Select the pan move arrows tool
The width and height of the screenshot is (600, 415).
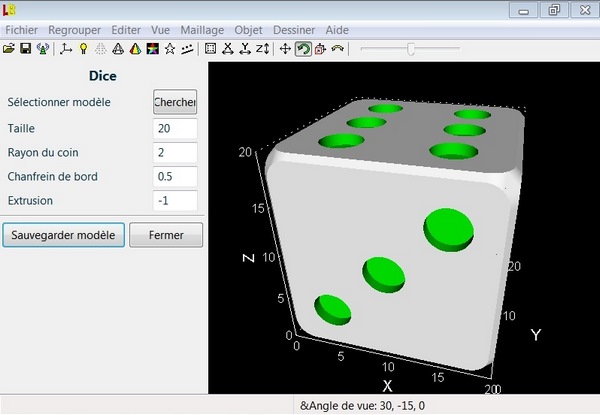[284, 48]
